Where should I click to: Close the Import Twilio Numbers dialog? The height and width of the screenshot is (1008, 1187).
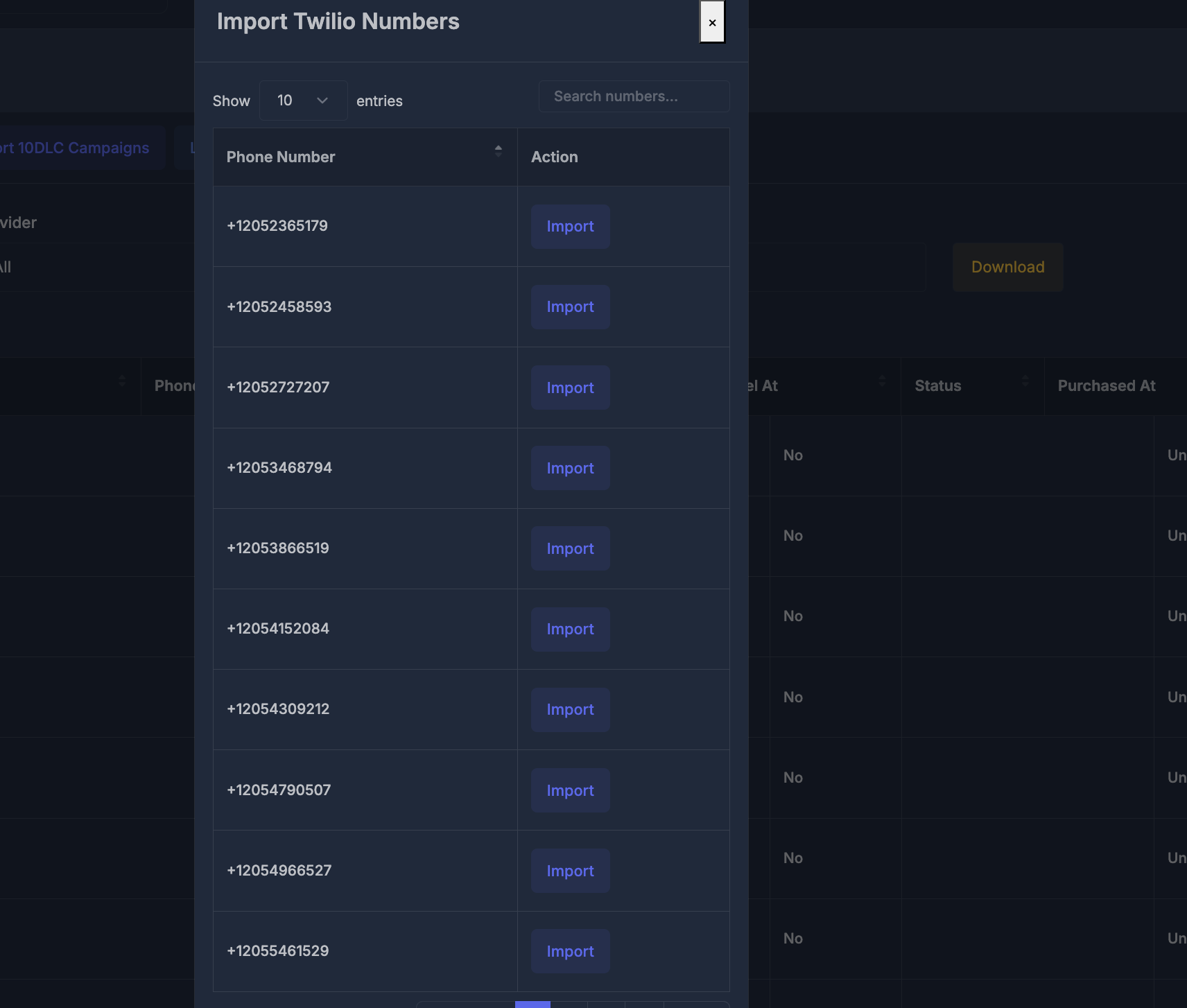pyautogui.click(x=712, y=22)
